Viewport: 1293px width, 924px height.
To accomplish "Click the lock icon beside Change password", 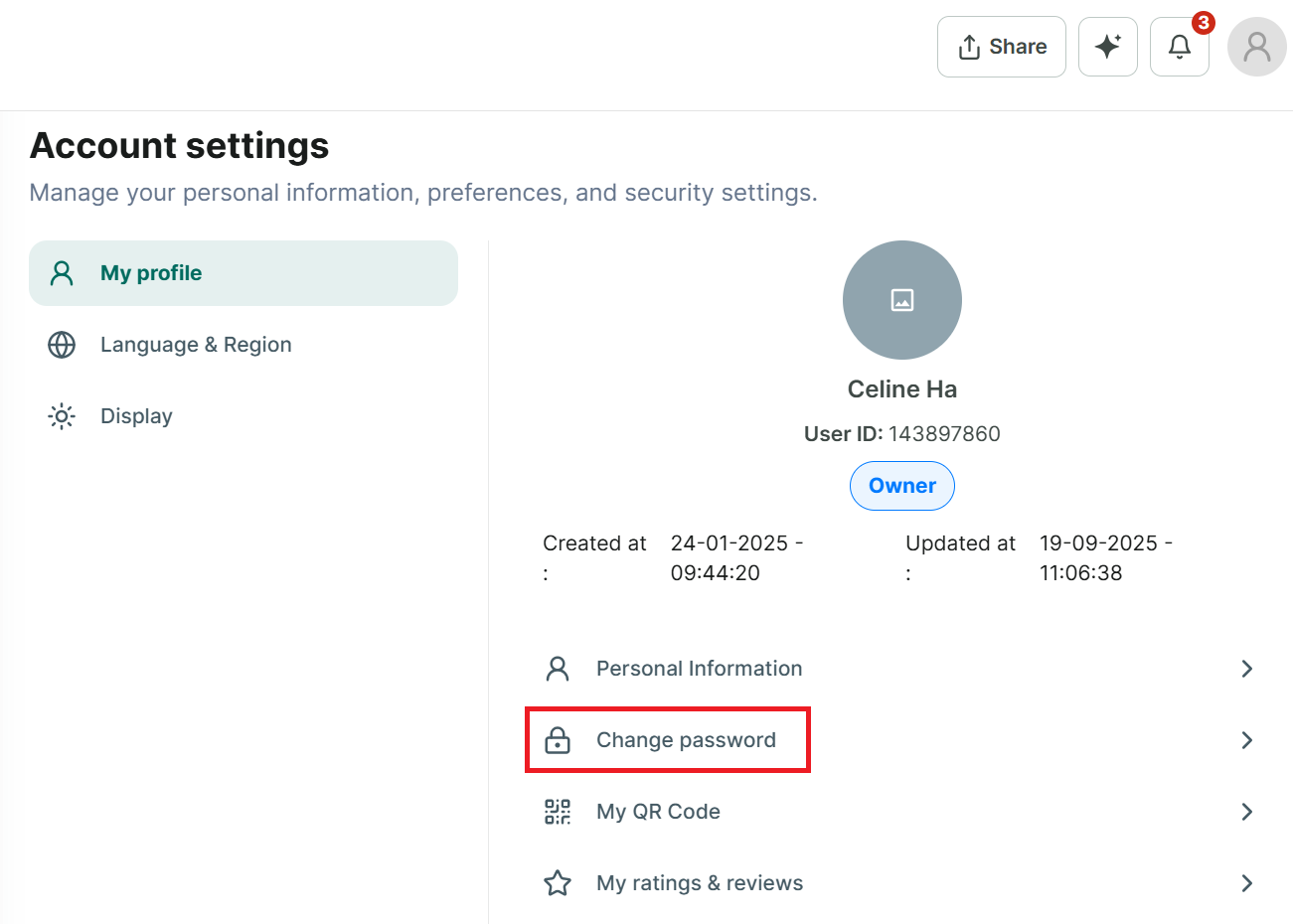I will pyautogui.click(x=558, y=740).
